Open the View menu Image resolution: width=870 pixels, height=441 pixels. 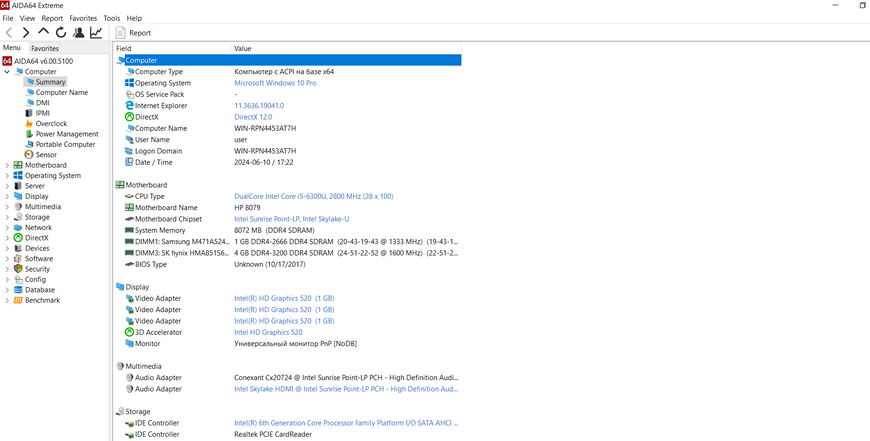click(x=27, y=18)
